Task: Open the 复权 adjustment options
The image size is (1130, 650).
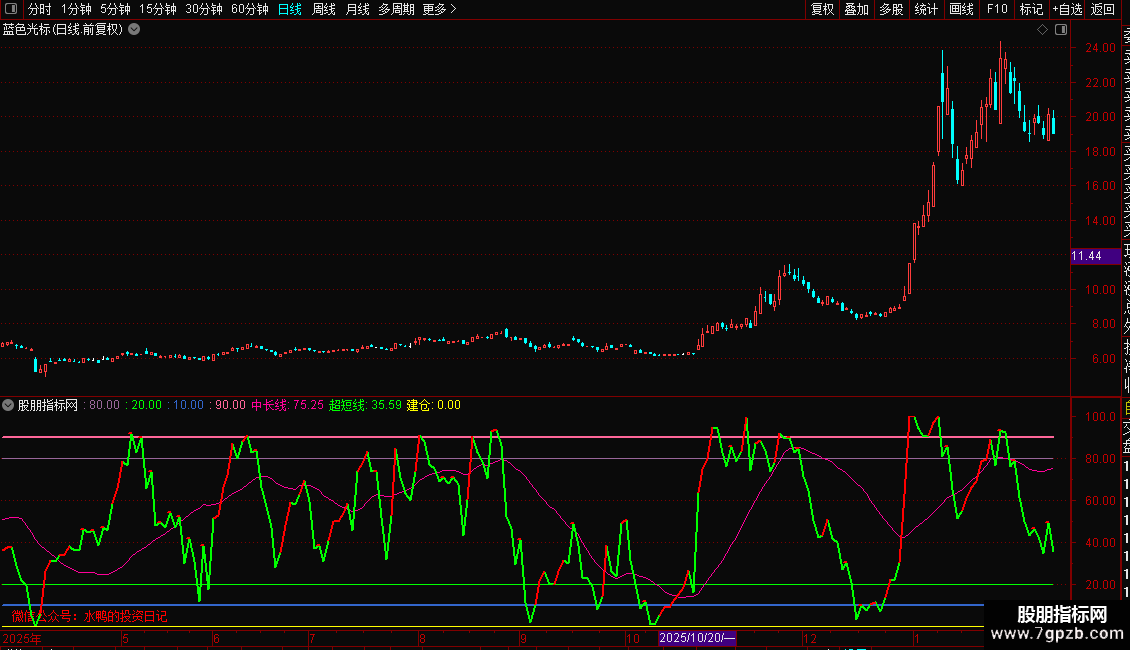Action: 822,9
